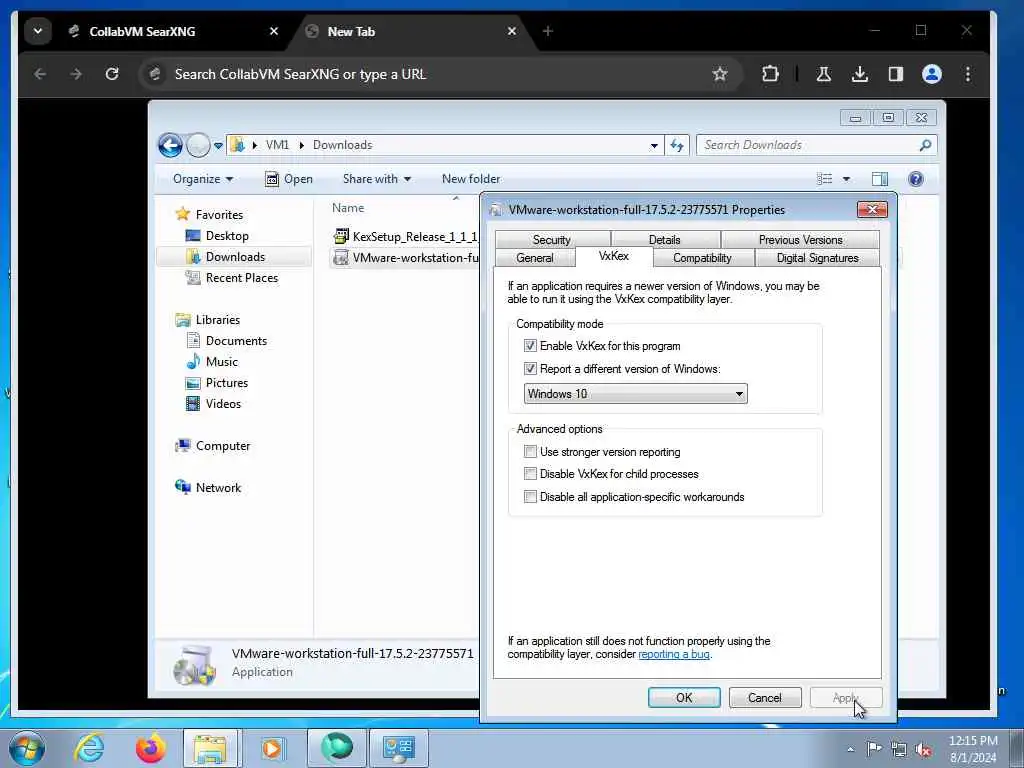
Task: Enable Use stronger version reporting
Action: coord(530,452)
